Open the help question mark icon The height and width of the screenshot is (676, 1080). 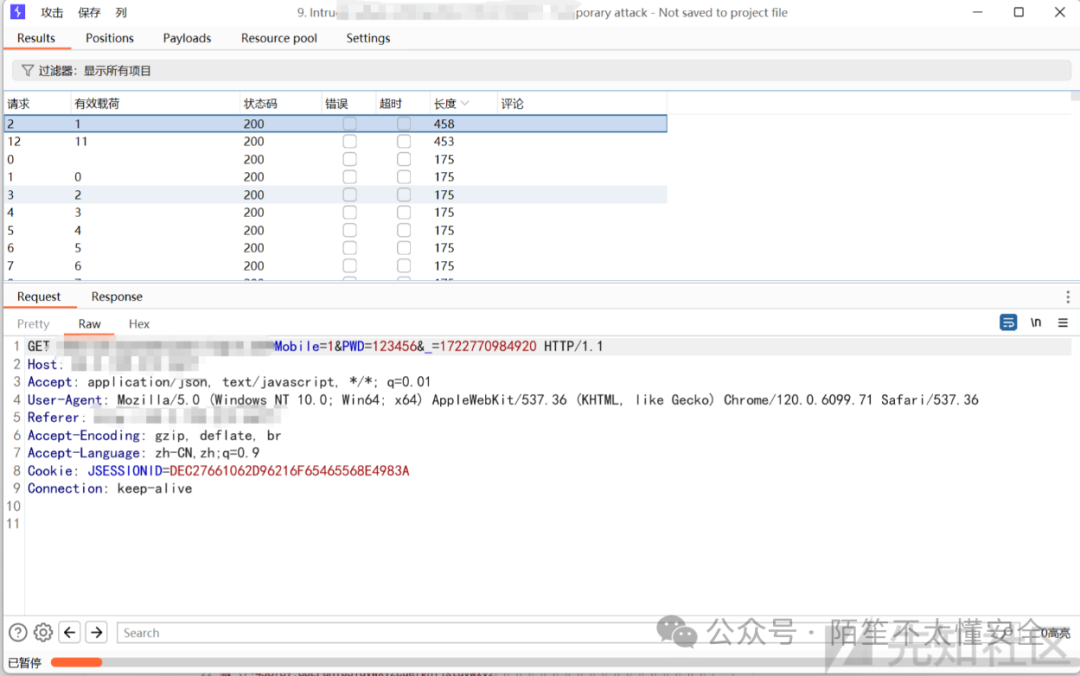pyautogui.click(x=18, y=632)
